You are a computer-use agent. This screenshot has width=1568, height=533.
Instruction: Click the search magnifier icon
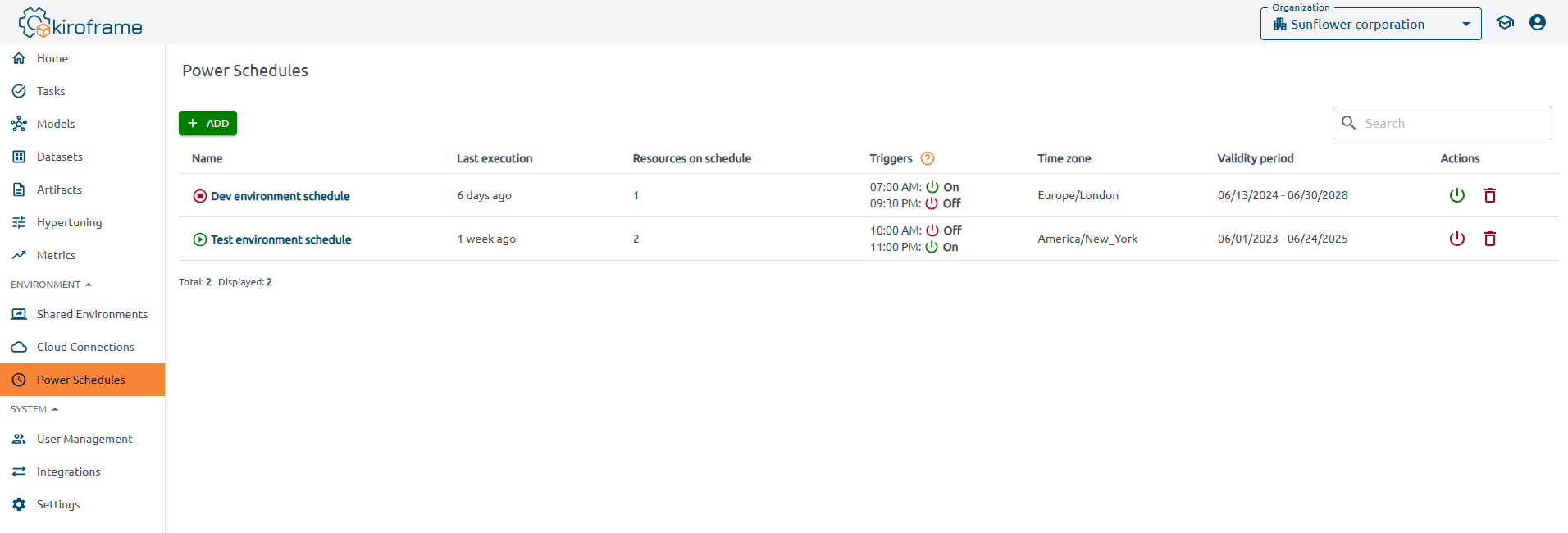(1349, 123)
